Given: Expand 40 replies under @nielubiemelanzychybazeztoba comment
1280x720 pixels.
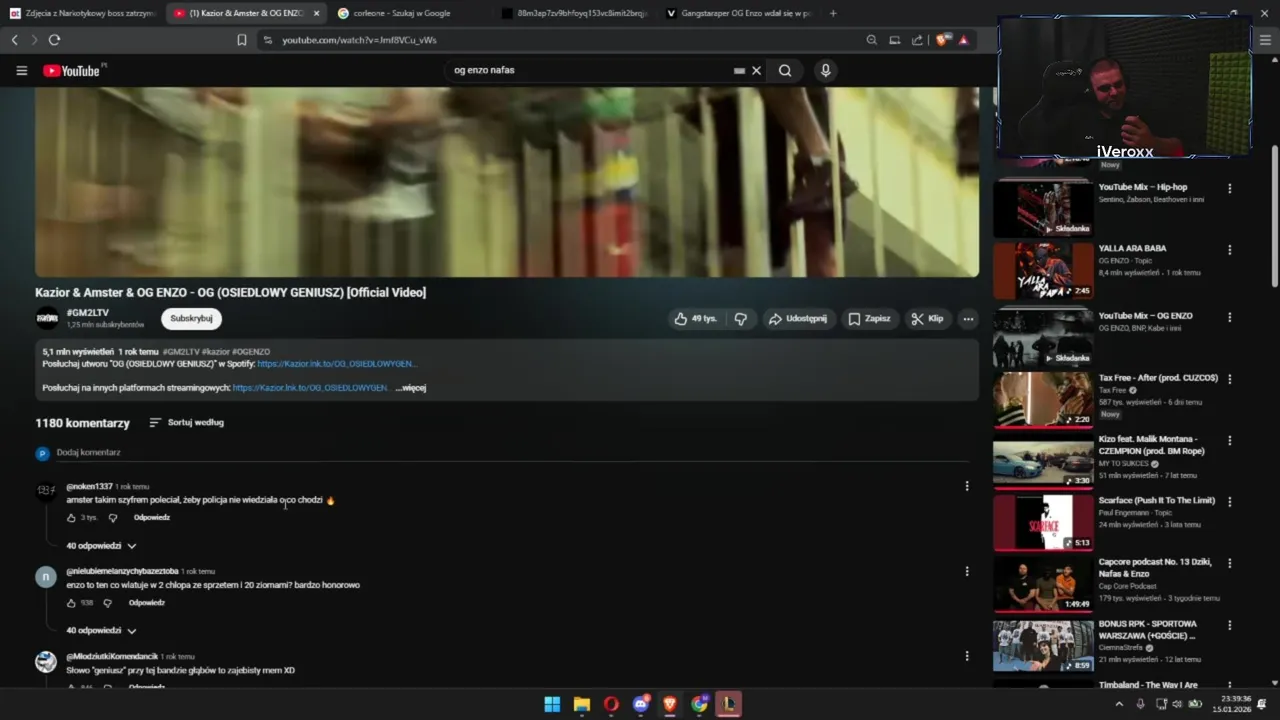Looking at the screenshot, I should coord(101,631).
